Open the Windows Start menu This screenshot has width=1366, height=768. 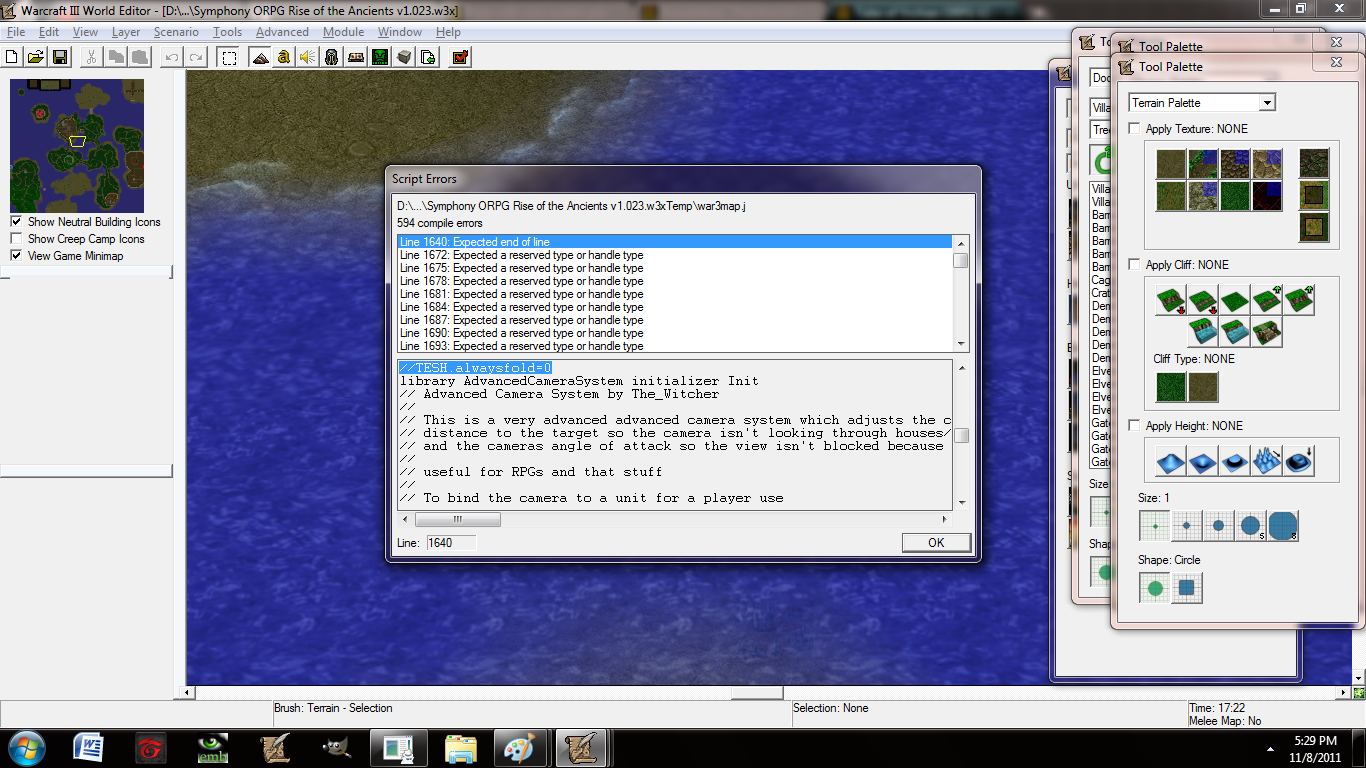coord(25,747)
